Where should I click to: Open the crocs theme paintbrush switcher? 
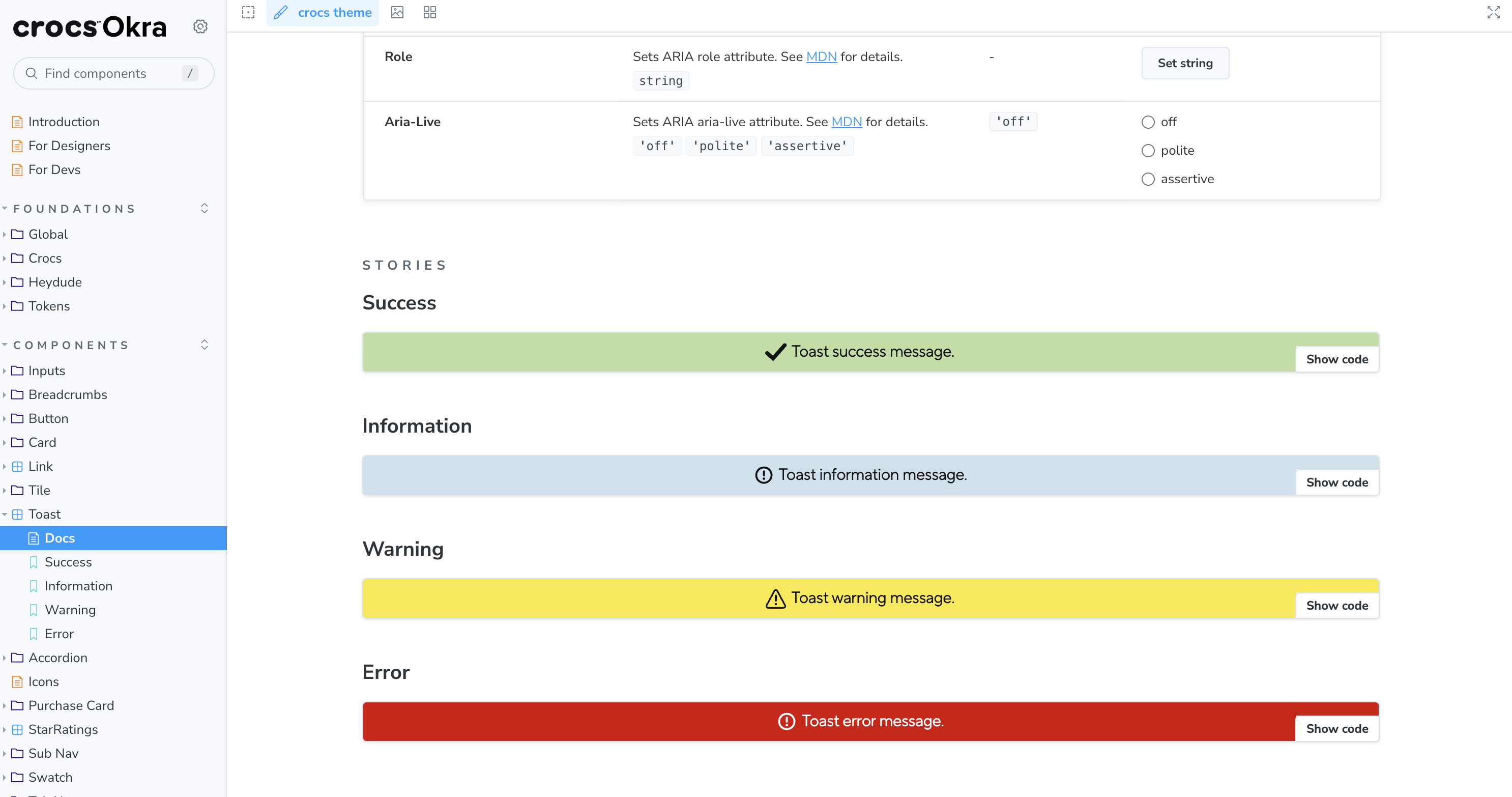tap(323, 12)
